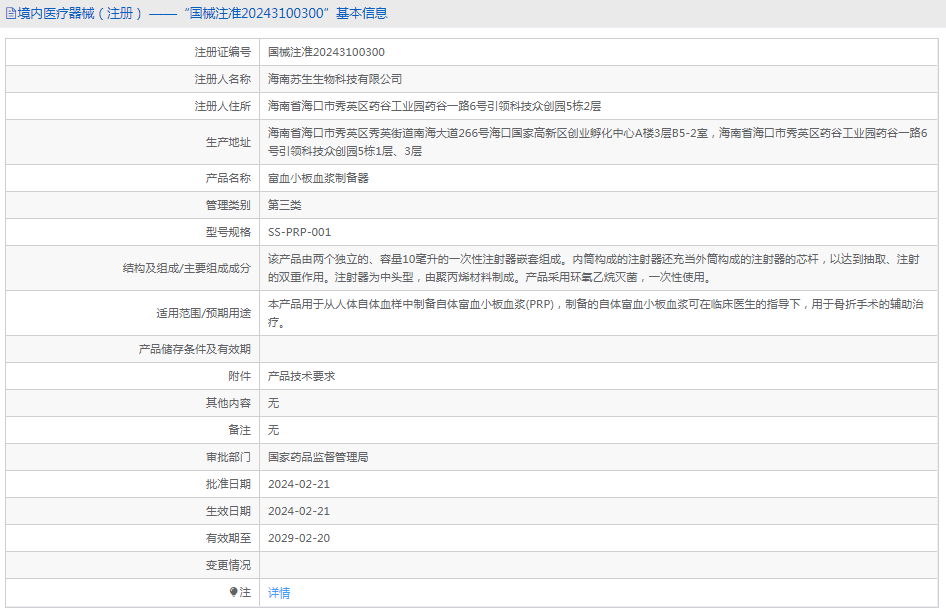Open the 产品技术要求 attachment
The width and height of the screenshot is (946, 616).
pos(301,376)
